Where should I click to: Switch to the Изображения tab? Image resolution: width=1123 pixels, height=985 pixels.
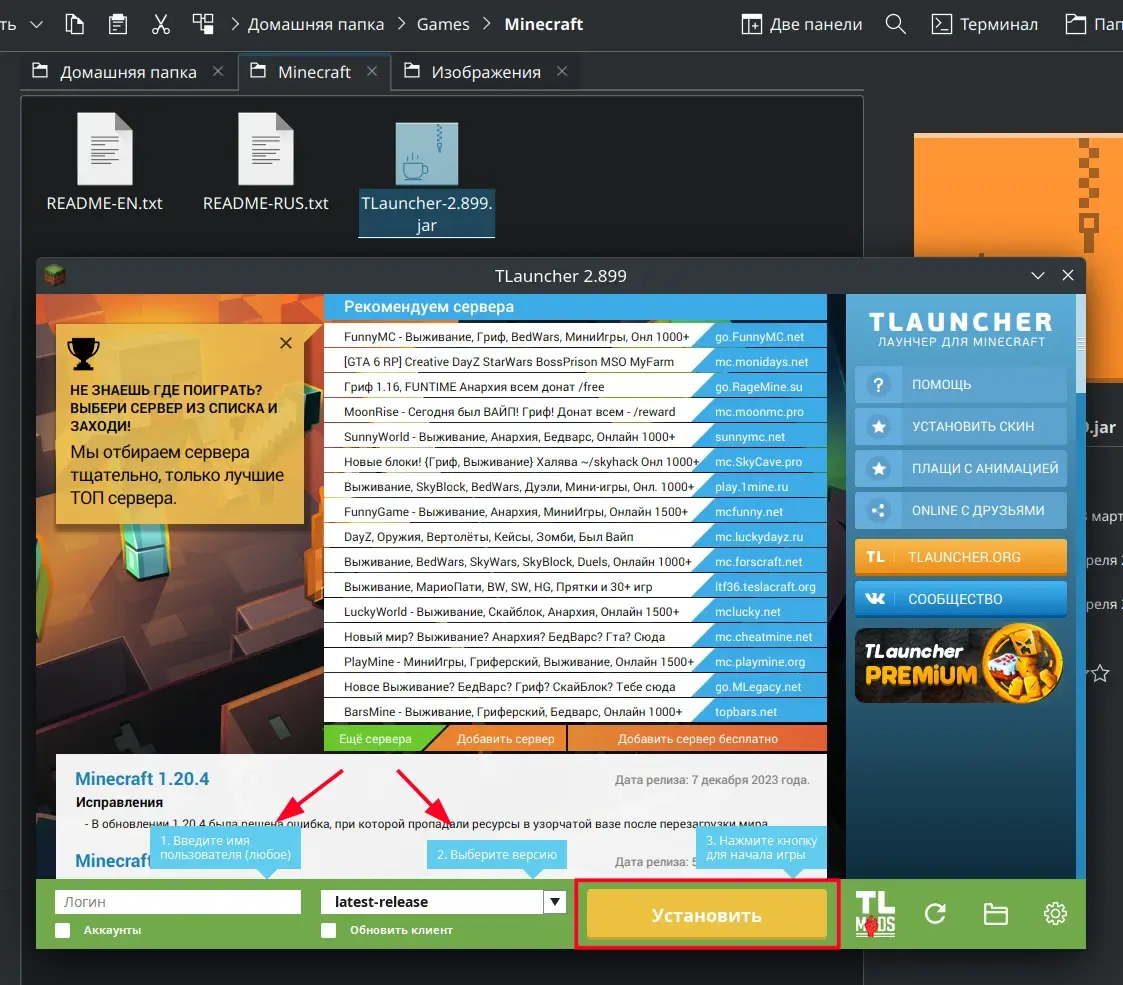[x=485, y=72]
